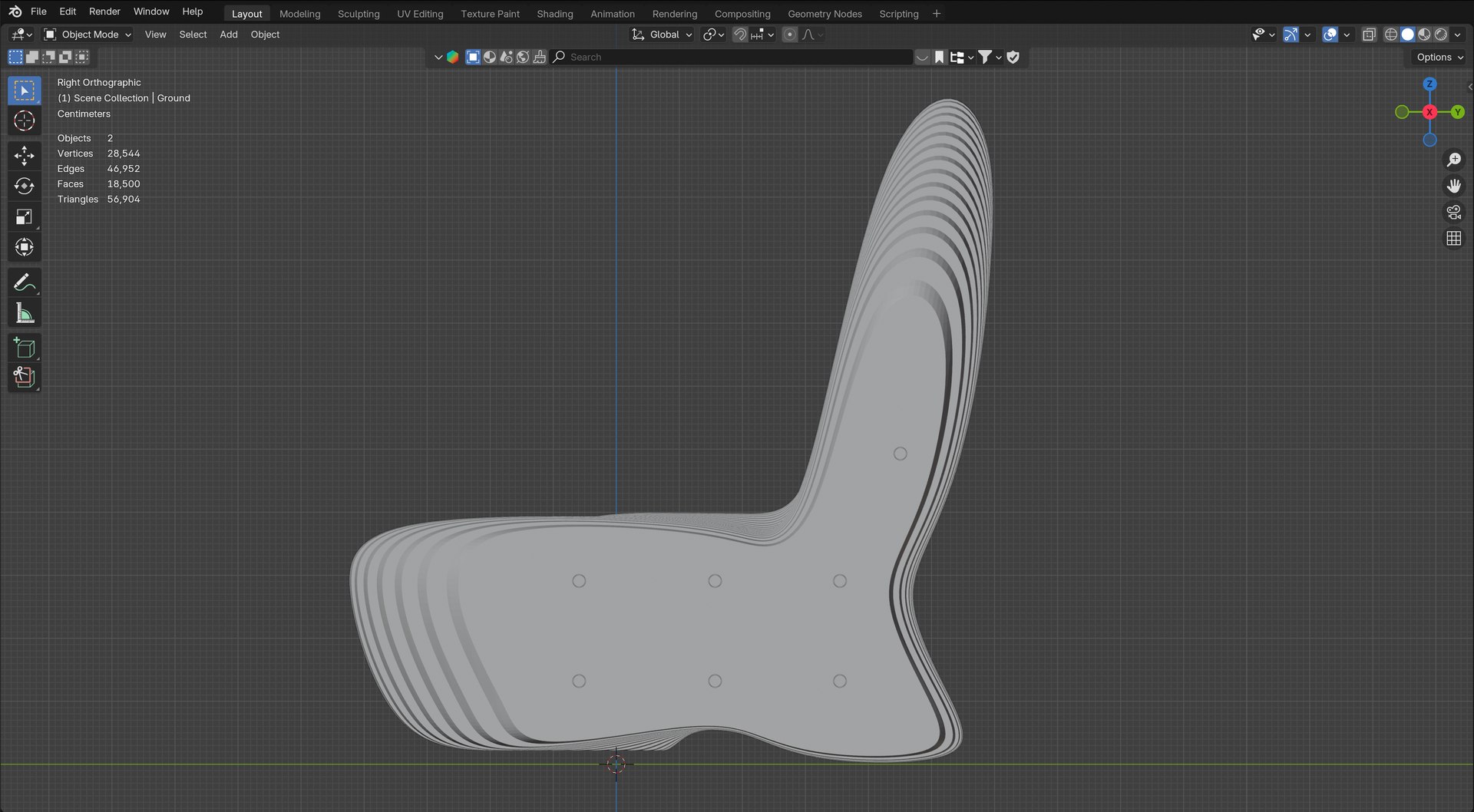Click the plus button to add workspace
The width and height of the screenshot is (1474, 812).
click(937, 13)
